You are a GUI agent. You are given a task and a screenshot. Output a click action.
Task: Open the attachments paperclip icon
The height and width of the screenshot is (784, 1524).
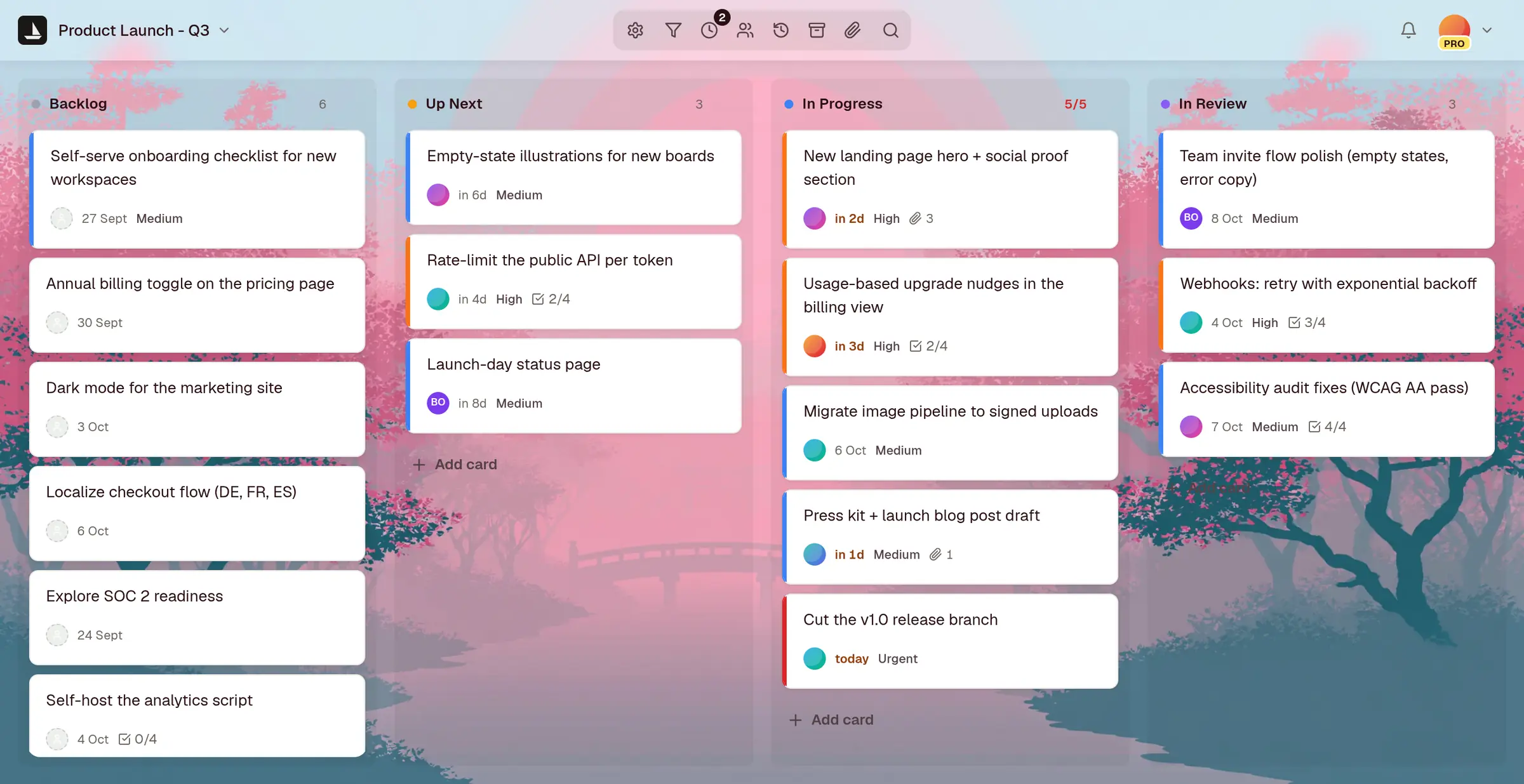tap(852, 30)
